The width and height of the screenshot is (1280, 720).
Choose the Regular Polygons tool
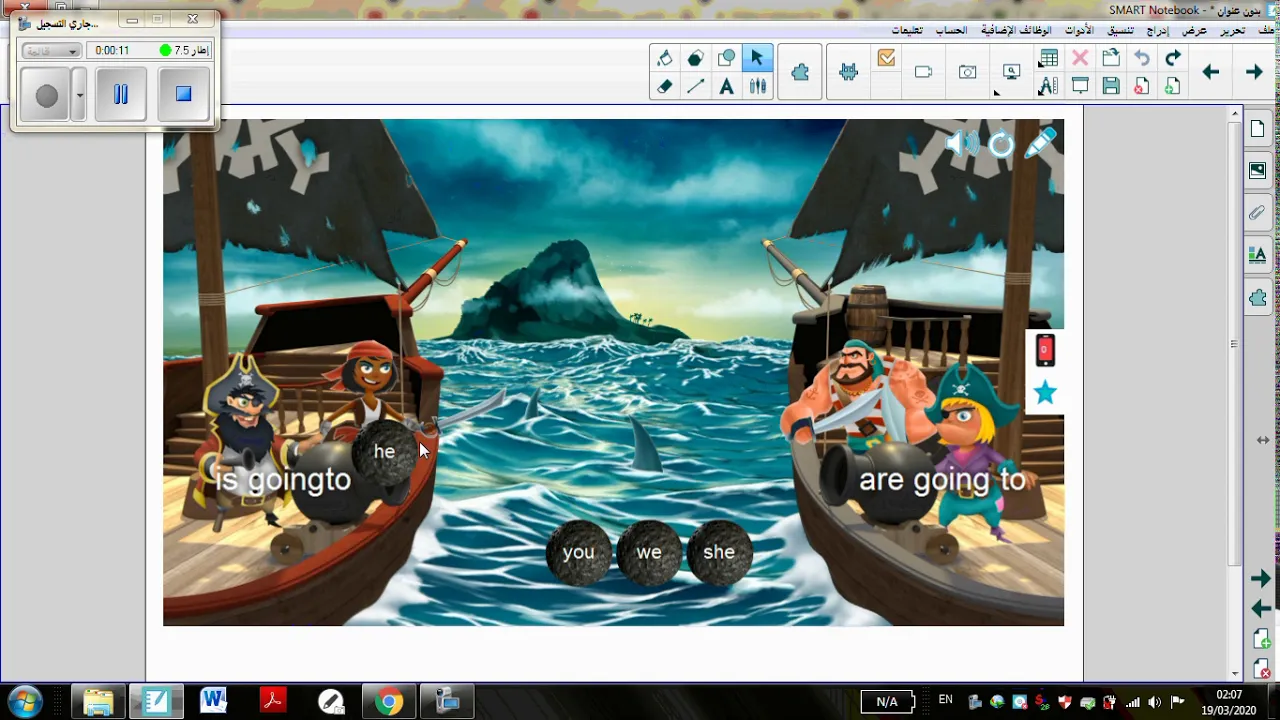[x=696, y=58]
